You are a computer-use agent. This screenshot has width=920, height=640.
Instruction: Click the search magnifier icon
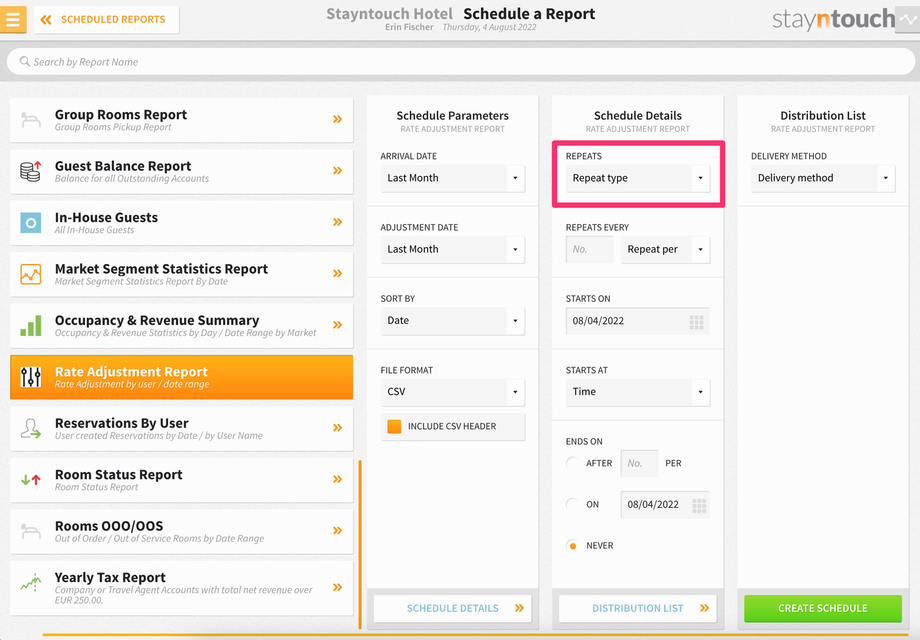(x=25, y=61)
